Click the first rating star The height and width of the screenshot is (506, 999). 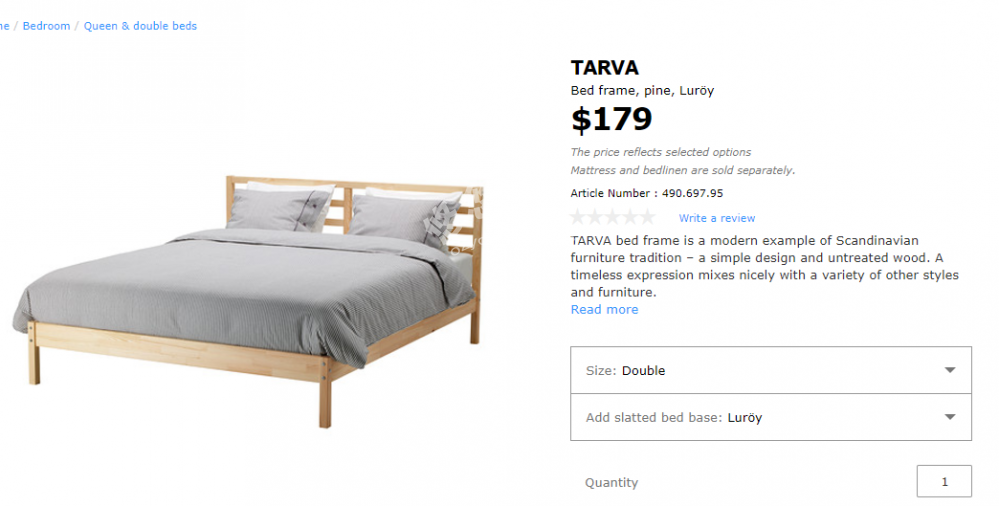pyautogui.click(x=579, y=218)
